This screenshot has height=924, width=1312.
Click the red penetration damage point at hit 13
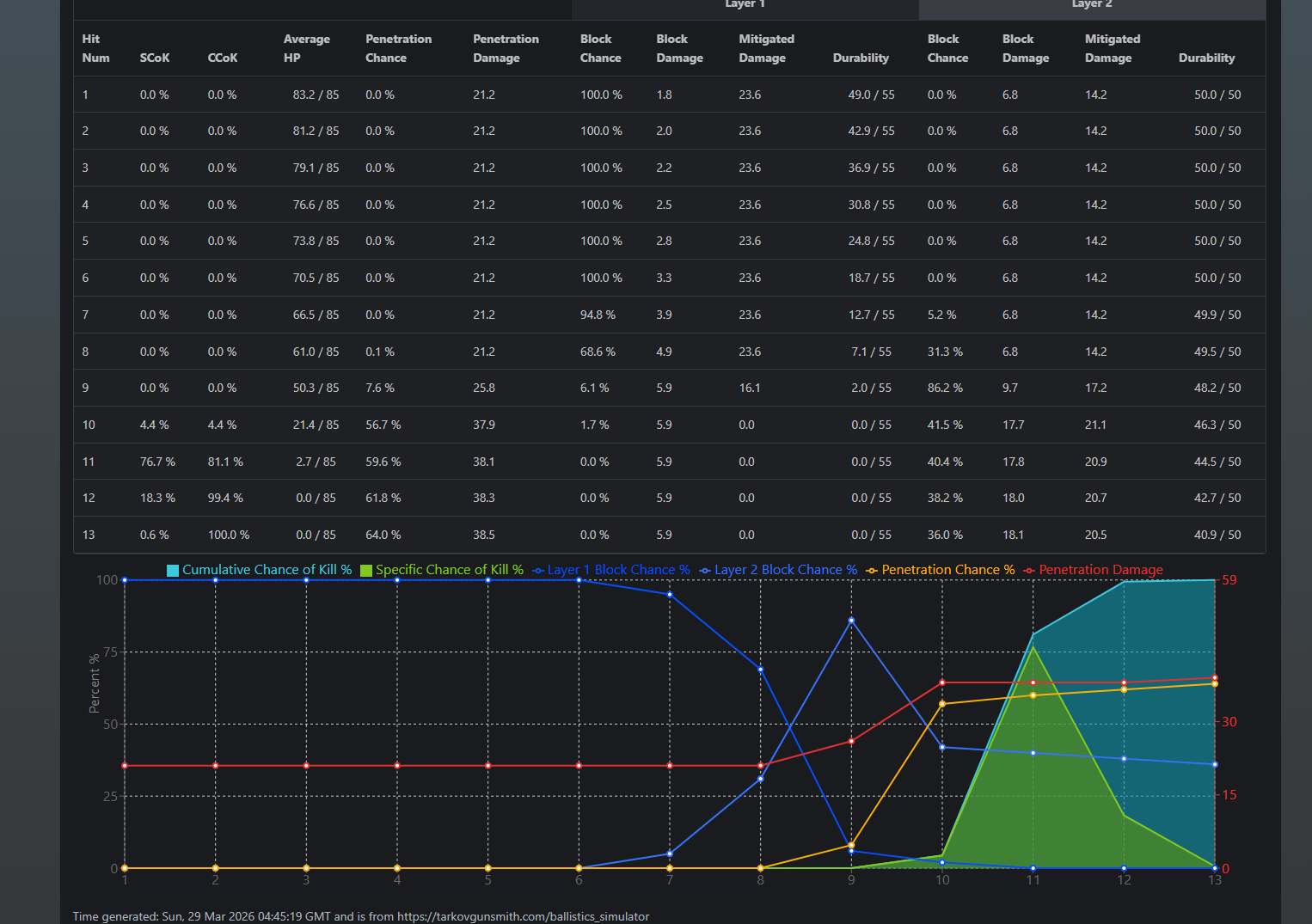click(x=1215, y=678)
